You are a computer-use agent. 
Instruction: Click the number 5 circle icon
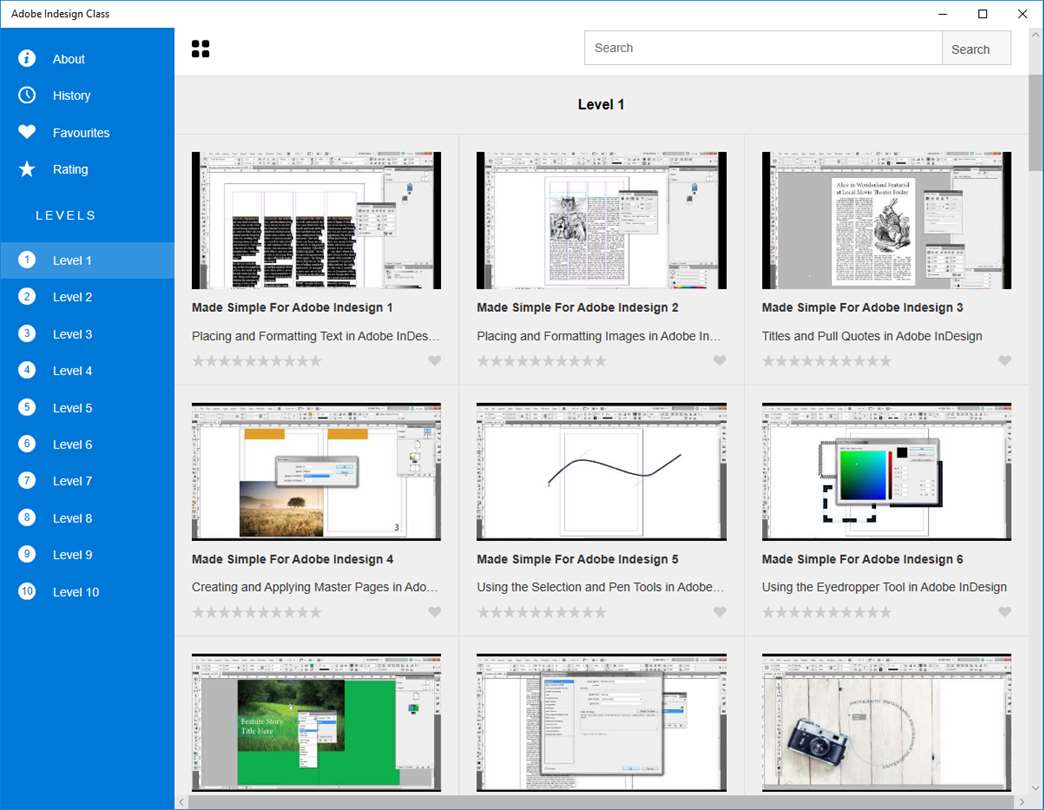(x=27, y=407)
